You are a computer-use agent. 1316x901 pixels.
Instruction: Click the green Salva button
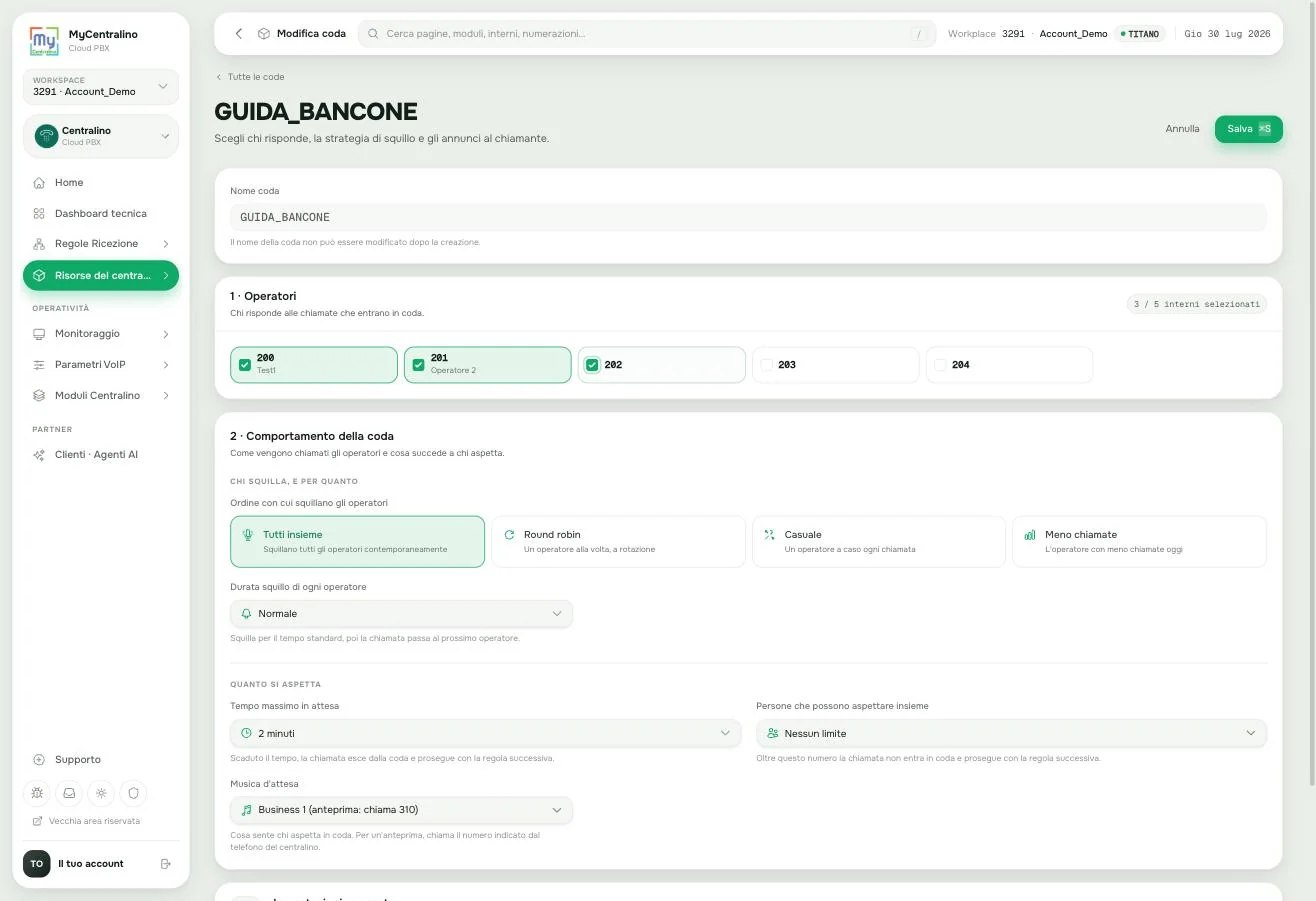pos(1248,129)
